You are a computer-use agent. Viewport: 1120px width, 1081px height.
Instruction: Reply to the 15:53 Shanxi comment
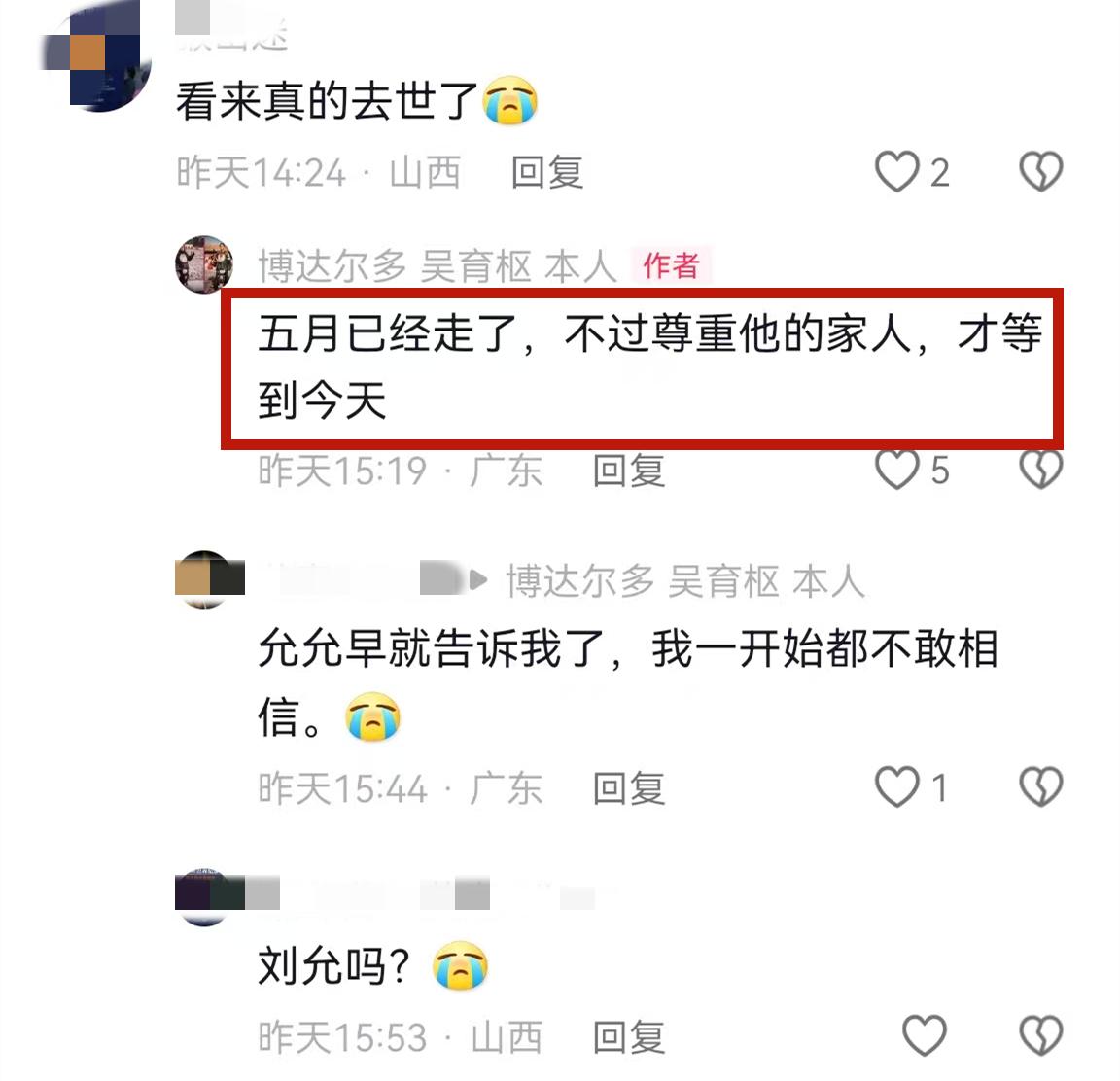click(629, 1036)
